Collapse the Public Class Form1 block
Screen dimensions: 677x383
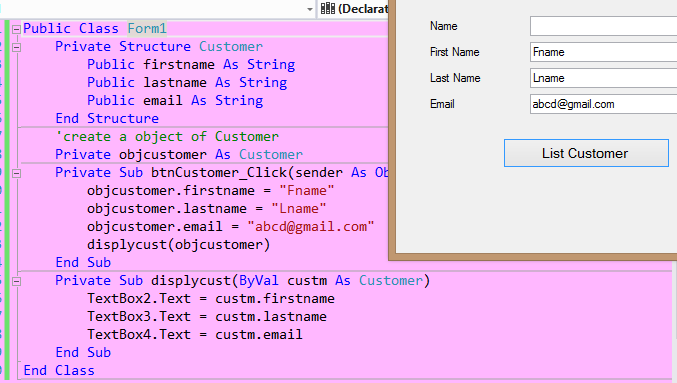click(16, 29)
